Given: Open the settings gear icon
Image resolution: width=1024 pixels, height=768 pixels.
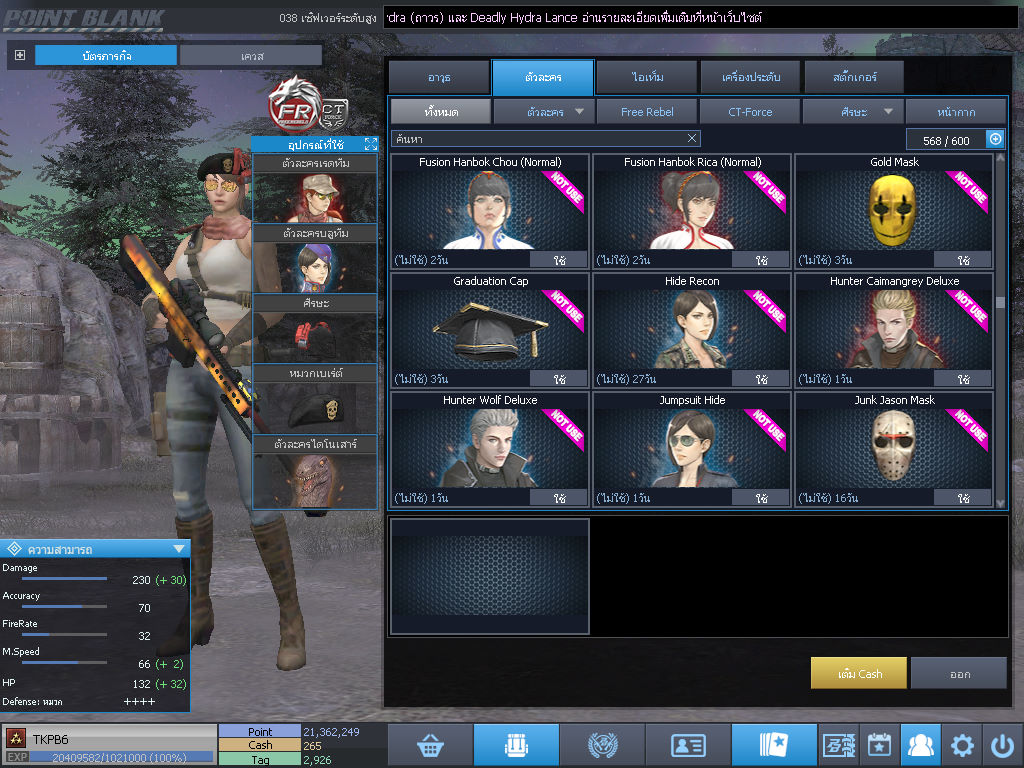Looking at the screenshot, I should click(961, 744).
